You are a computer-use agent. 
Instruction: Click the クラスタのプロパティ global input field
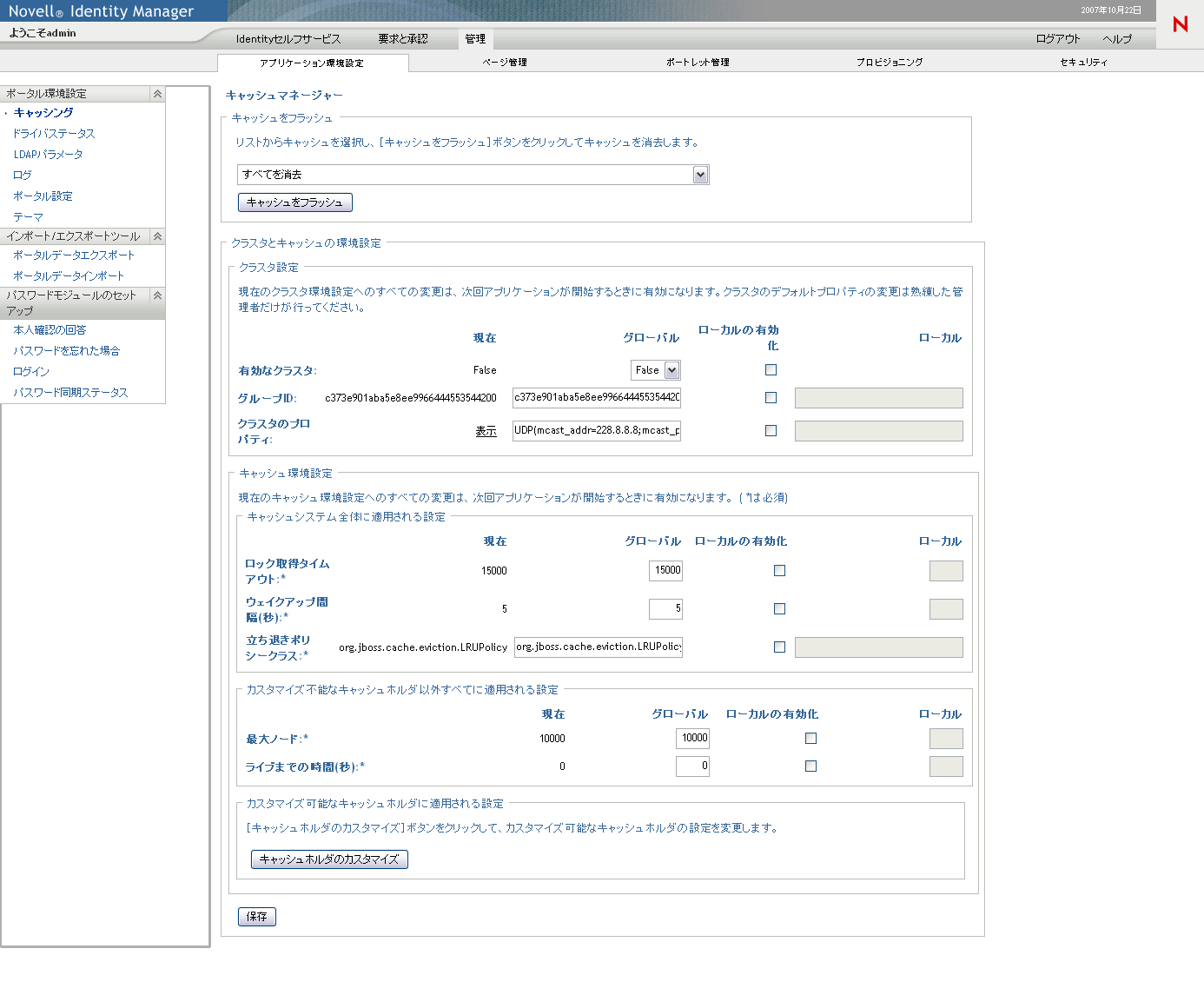coord(597,431)
